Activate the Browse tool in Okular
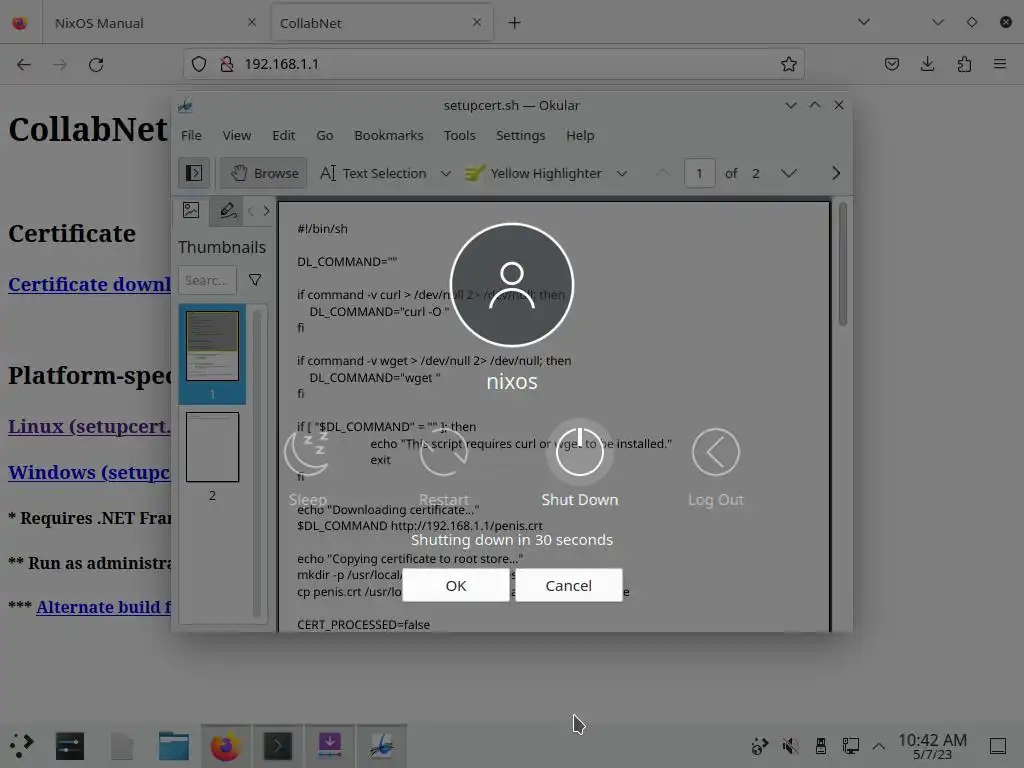1024x768 pixels. (x=264, y=173)
